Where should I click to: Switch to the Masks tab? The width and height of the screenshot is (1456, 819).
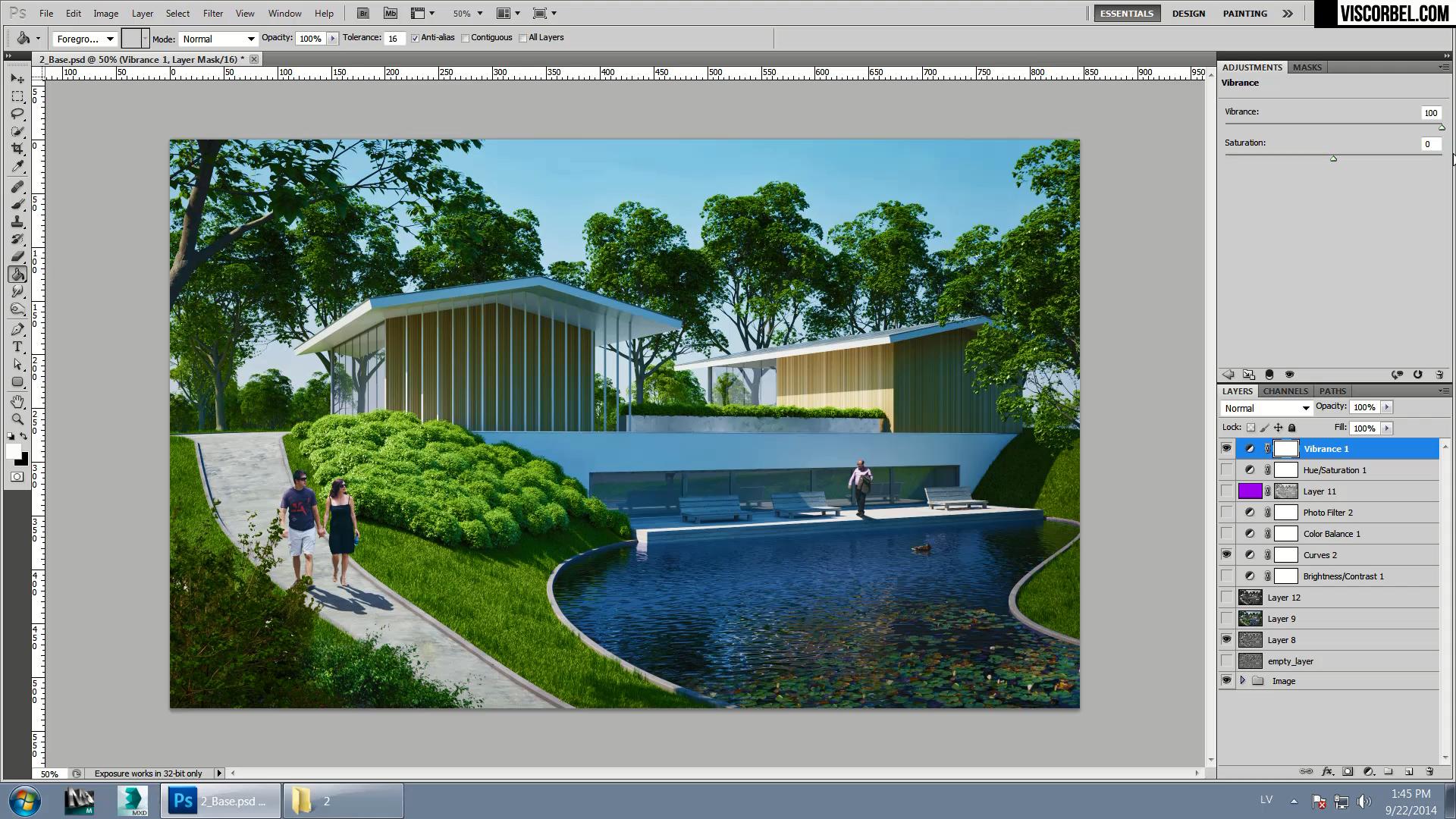1308,67
